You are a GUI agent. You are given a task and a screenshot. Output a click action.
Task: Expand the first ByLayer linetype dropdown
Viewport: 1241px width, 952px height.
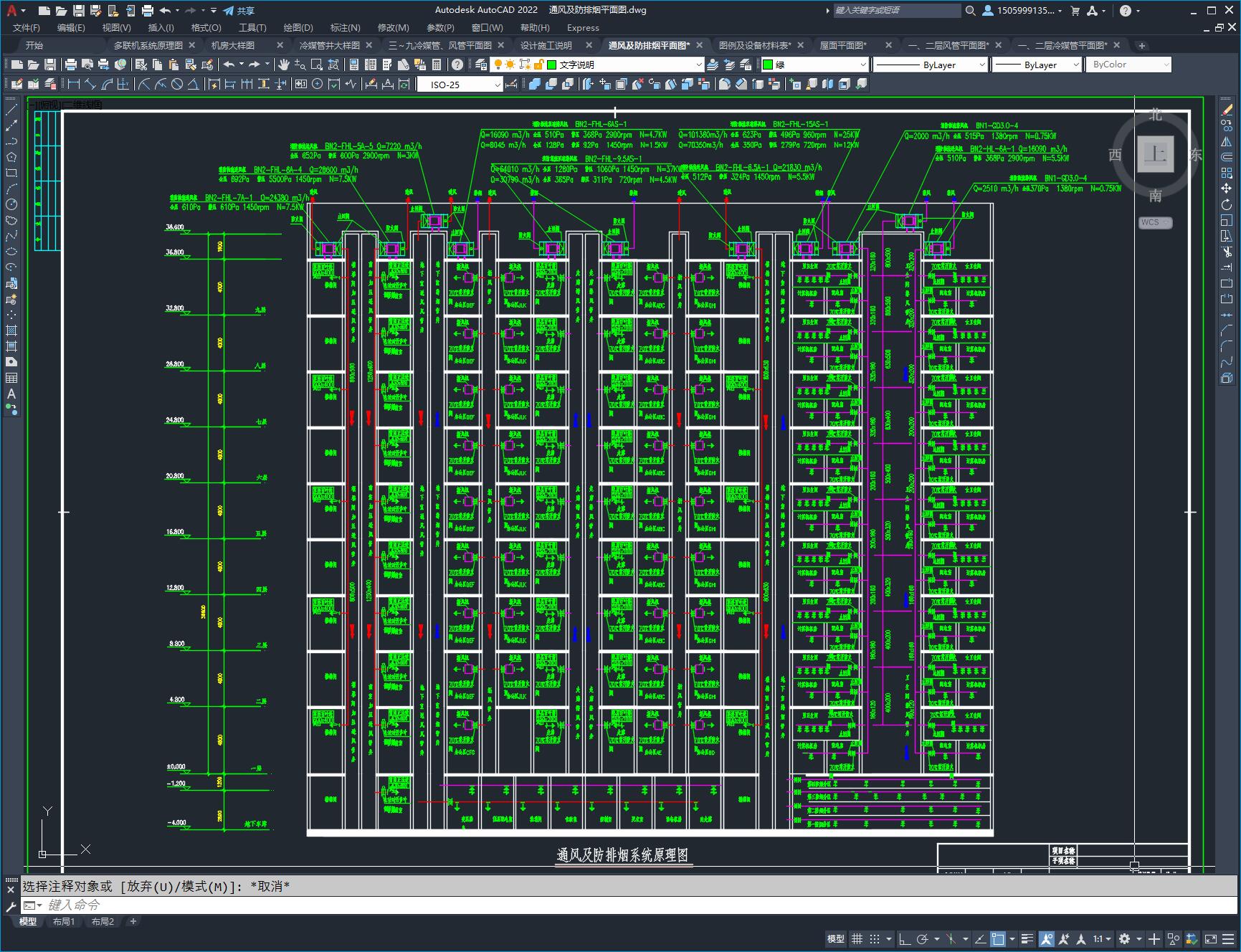click(x=931, y=65)
